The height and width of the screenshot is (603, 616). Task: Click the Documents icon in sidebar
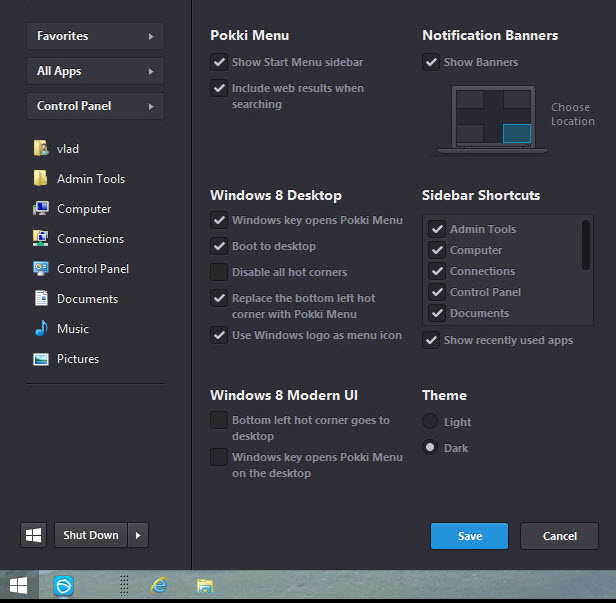click(x=41, y=299)
